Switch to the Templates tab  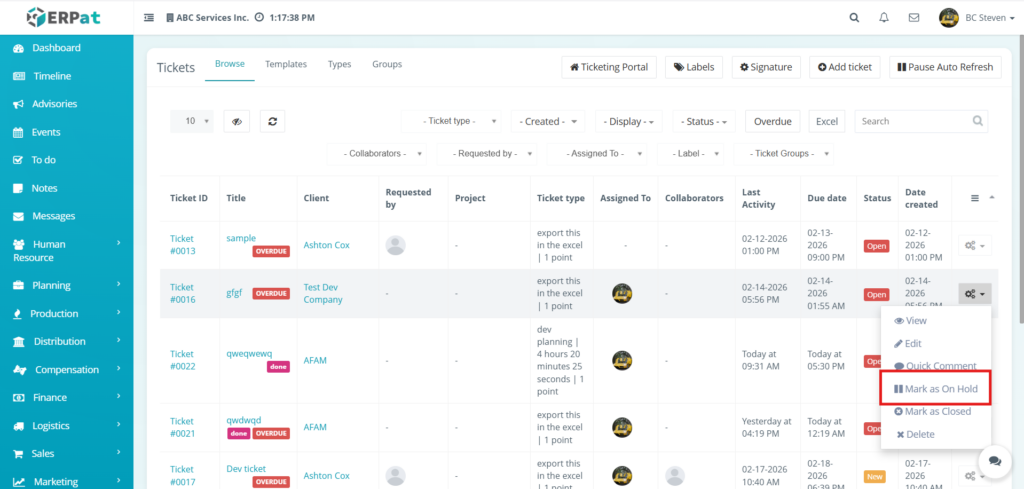pyautogui.click(x=286, y=64)
